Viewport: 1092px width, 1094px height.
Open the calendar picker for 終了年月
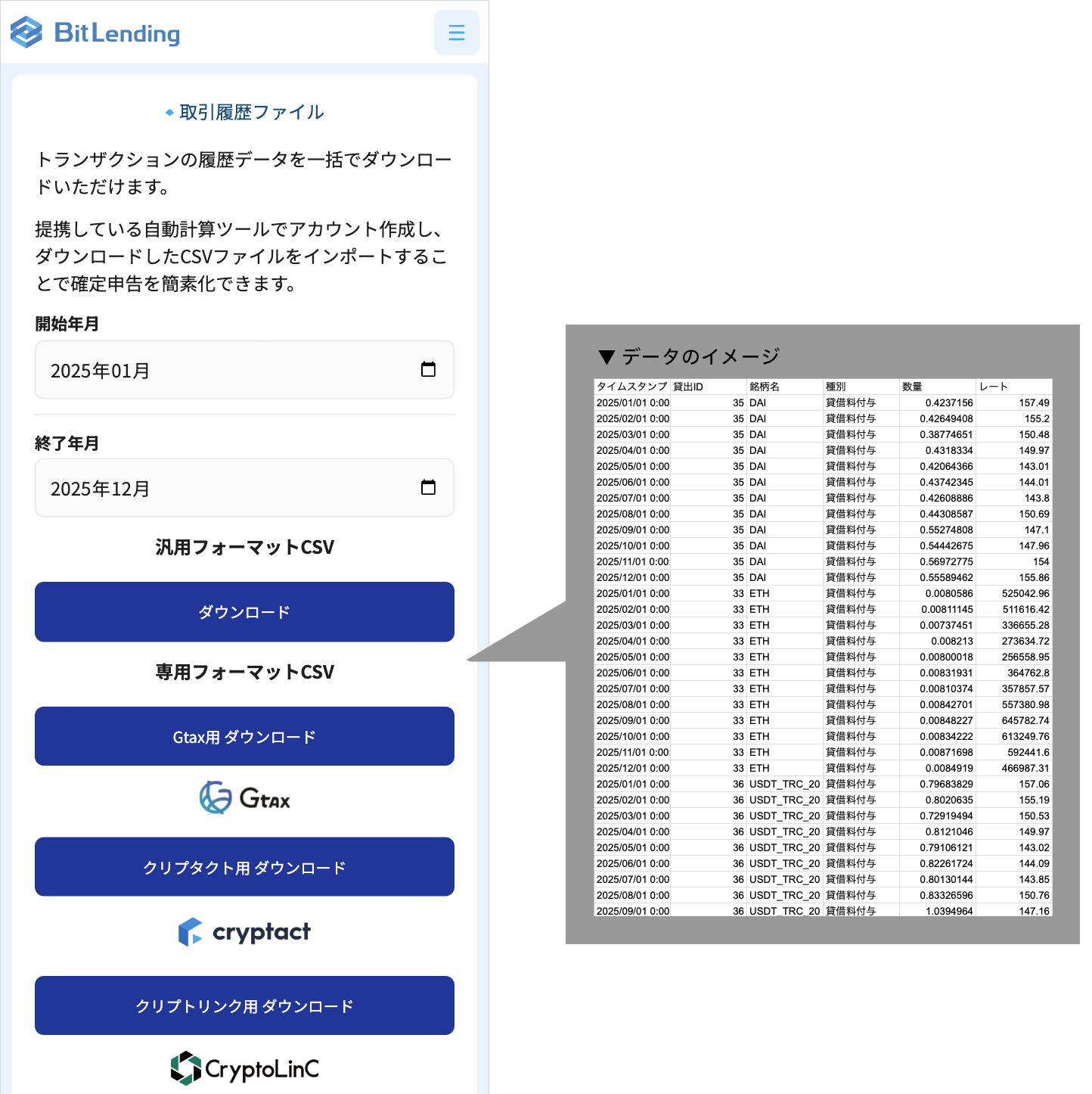[x=429, y=488]
